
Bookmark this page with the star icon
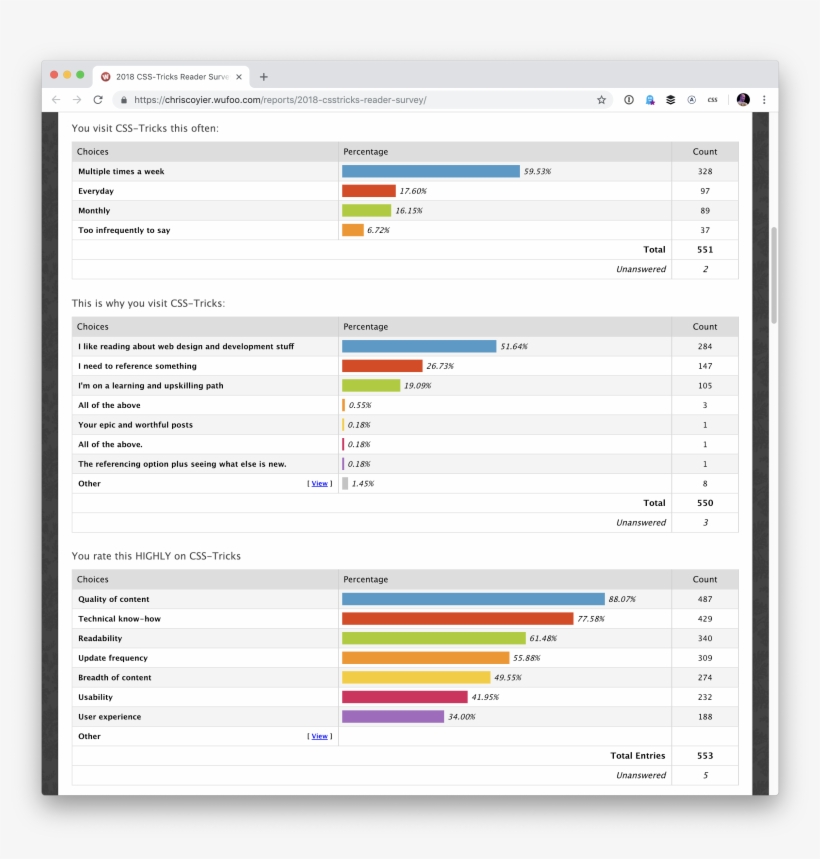pos(601,100)
